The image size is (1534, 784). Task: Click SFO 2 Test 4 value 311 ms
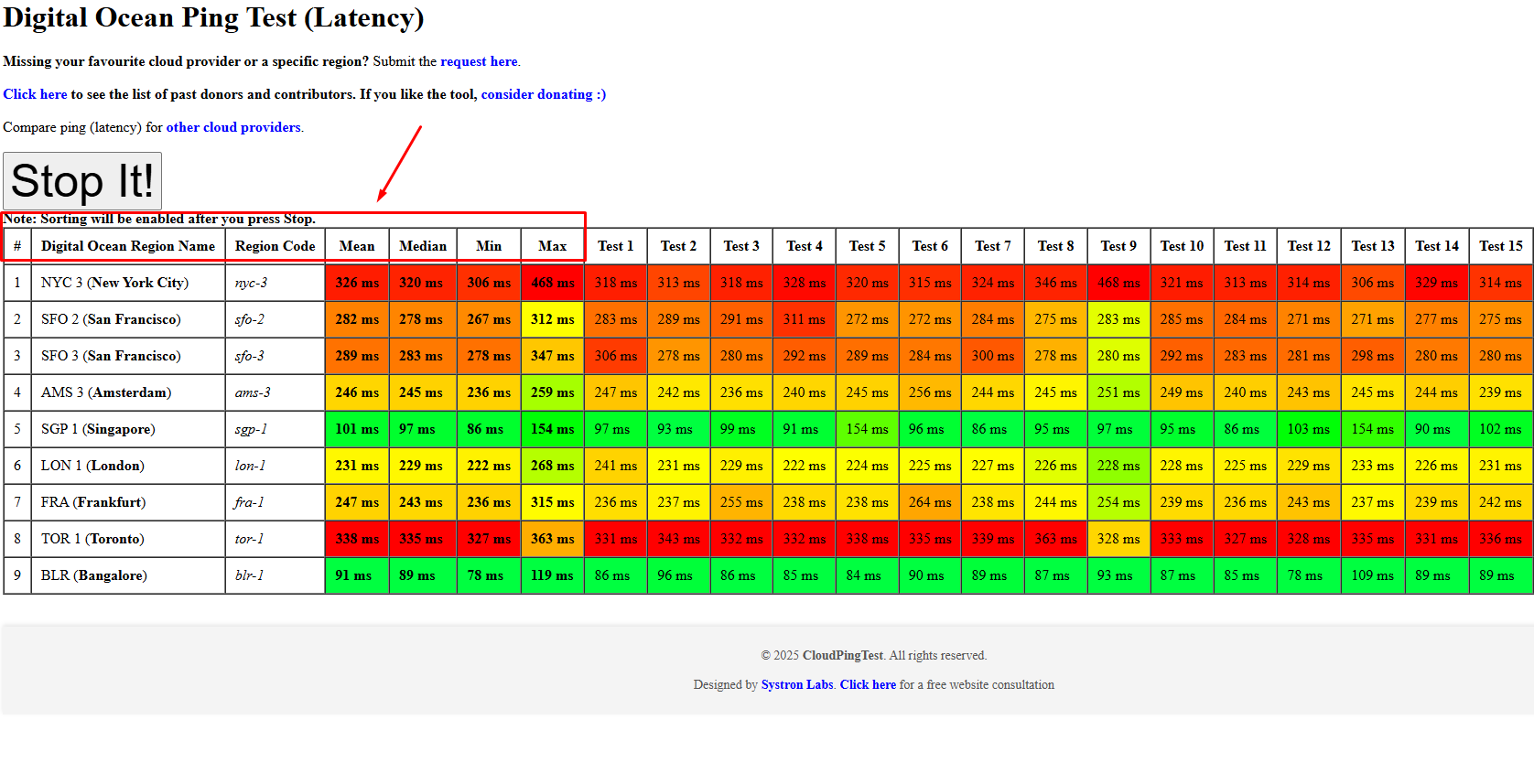coord(805,319)
